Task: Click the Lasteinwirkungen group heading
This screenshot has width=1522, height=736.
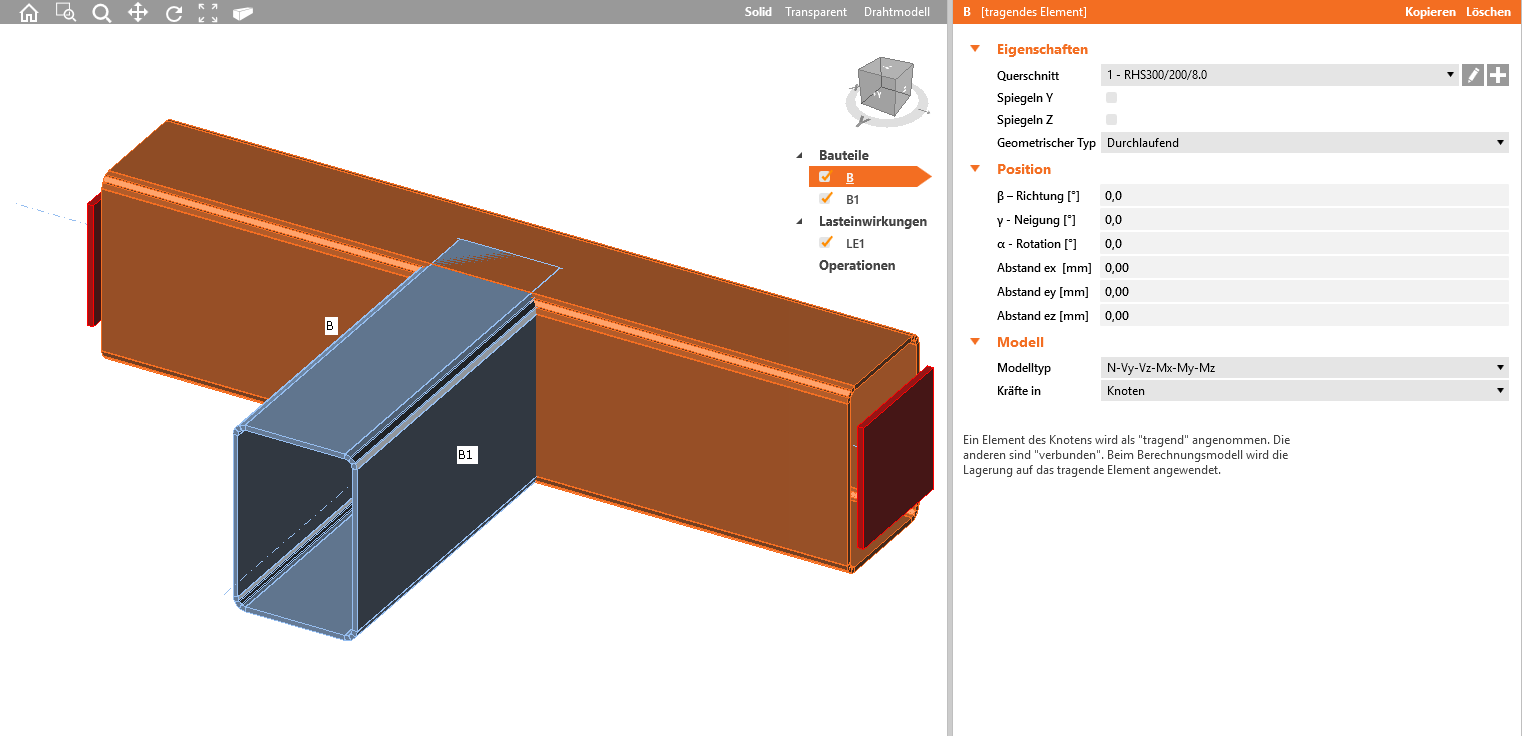Action: (873, 222)
